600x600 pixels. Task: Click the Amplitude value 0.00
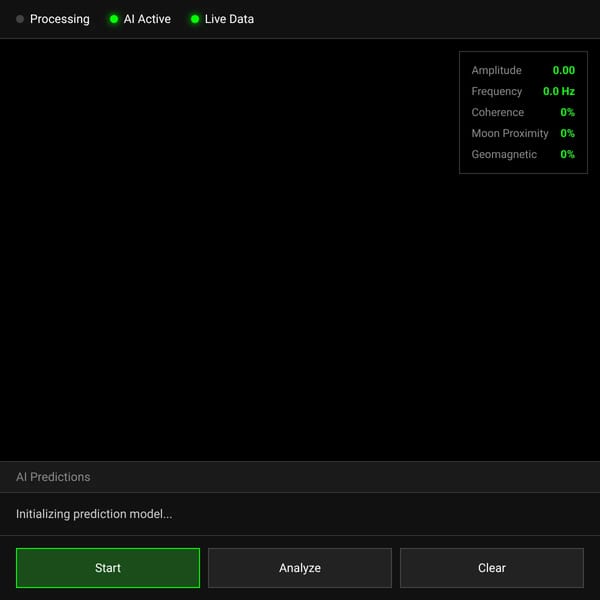click(x=564, y=70)
